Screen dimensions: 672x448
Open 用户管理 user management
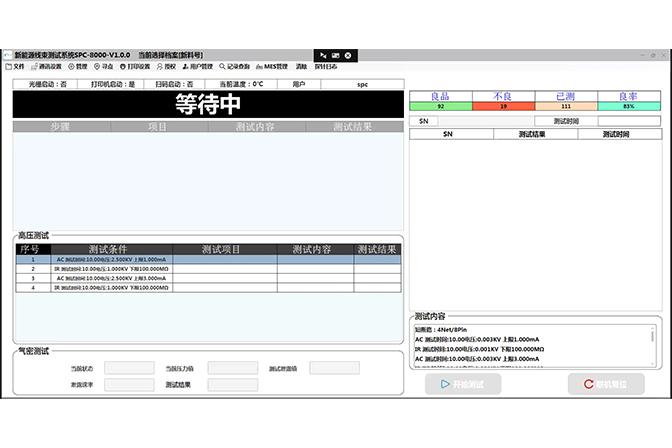click(x=198, y=67)
